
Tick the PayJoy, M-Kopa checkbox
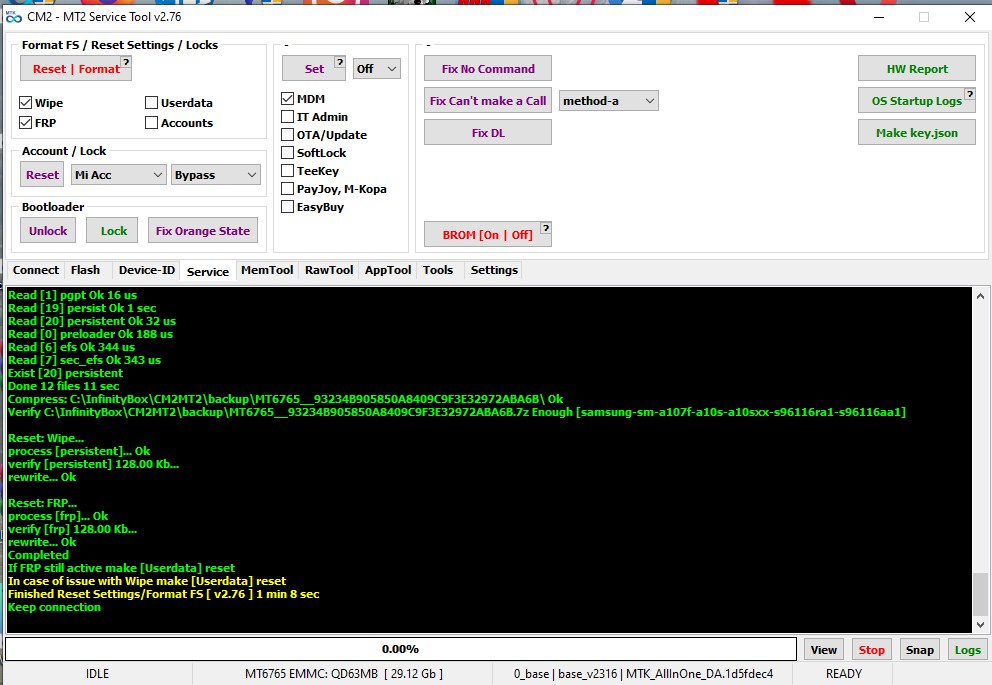click(x=287, y=188)
